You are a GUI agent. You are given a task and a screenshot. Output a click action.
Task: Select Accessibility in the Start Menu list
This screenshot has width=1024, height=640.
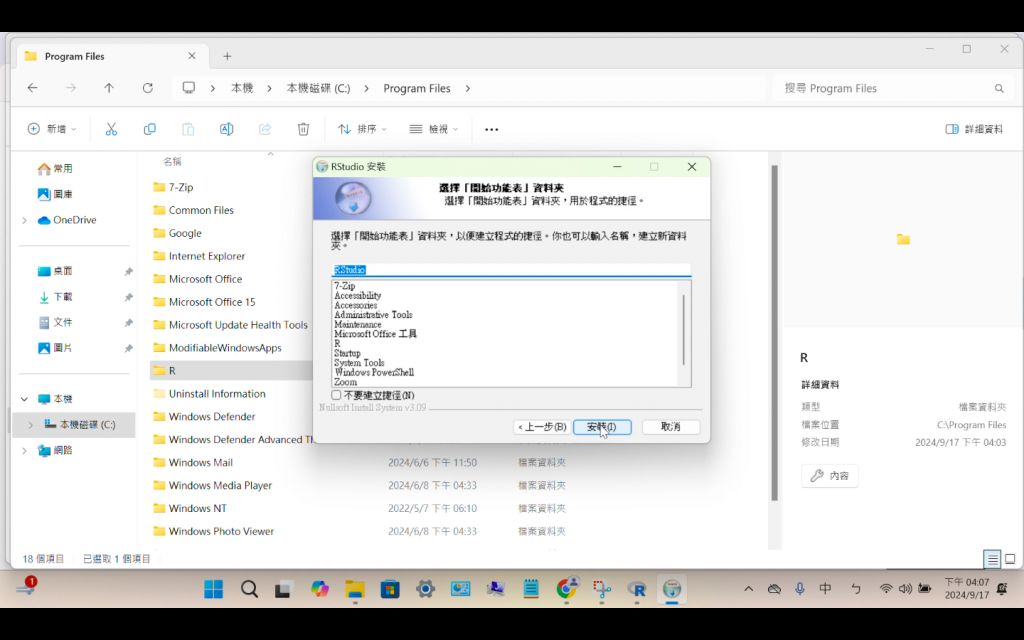pyautogui.click(x=357, y=295)
